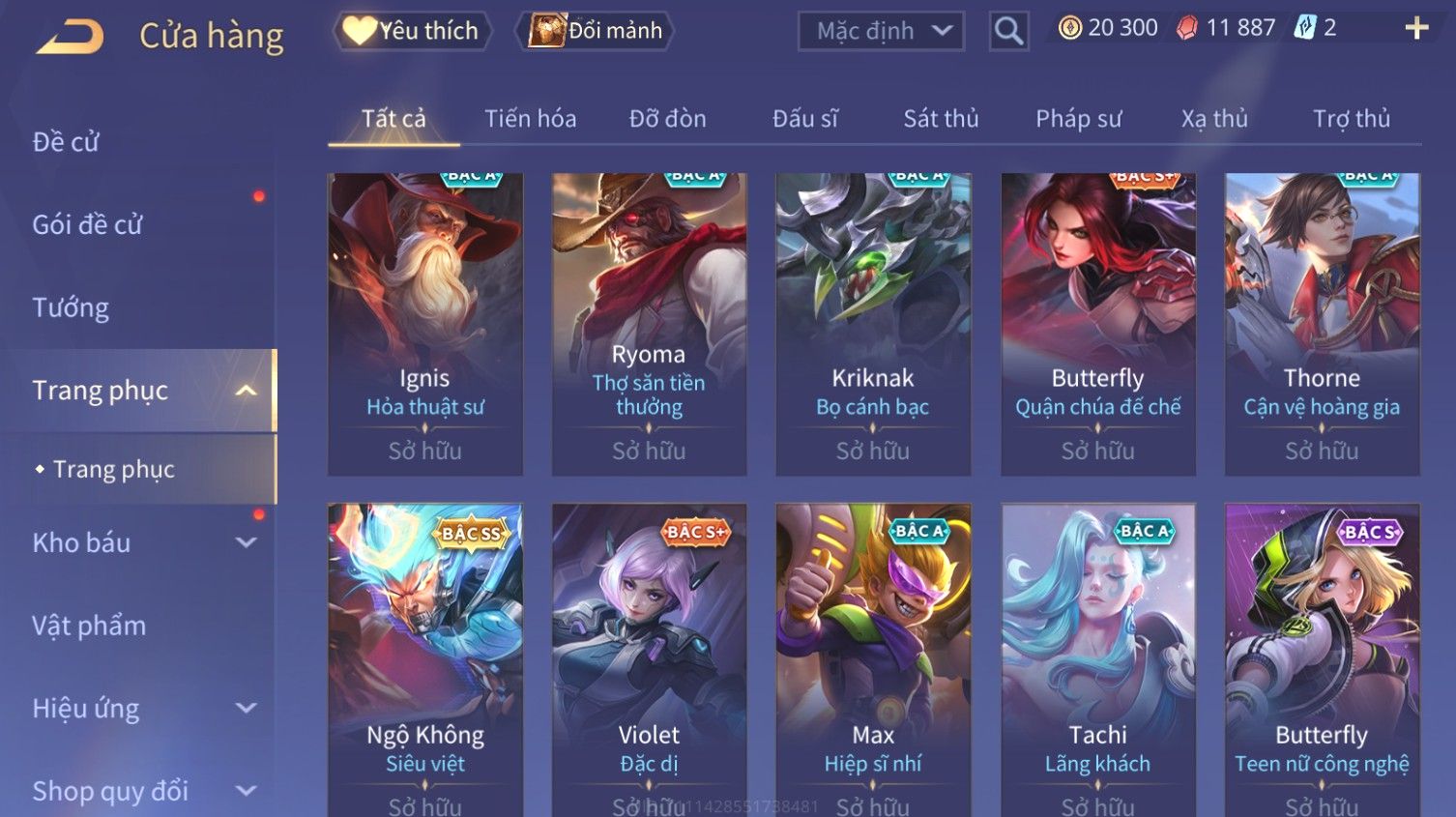1456x817 pixels.
Task: Select the Tiến hóa tab
Action: 530,119
